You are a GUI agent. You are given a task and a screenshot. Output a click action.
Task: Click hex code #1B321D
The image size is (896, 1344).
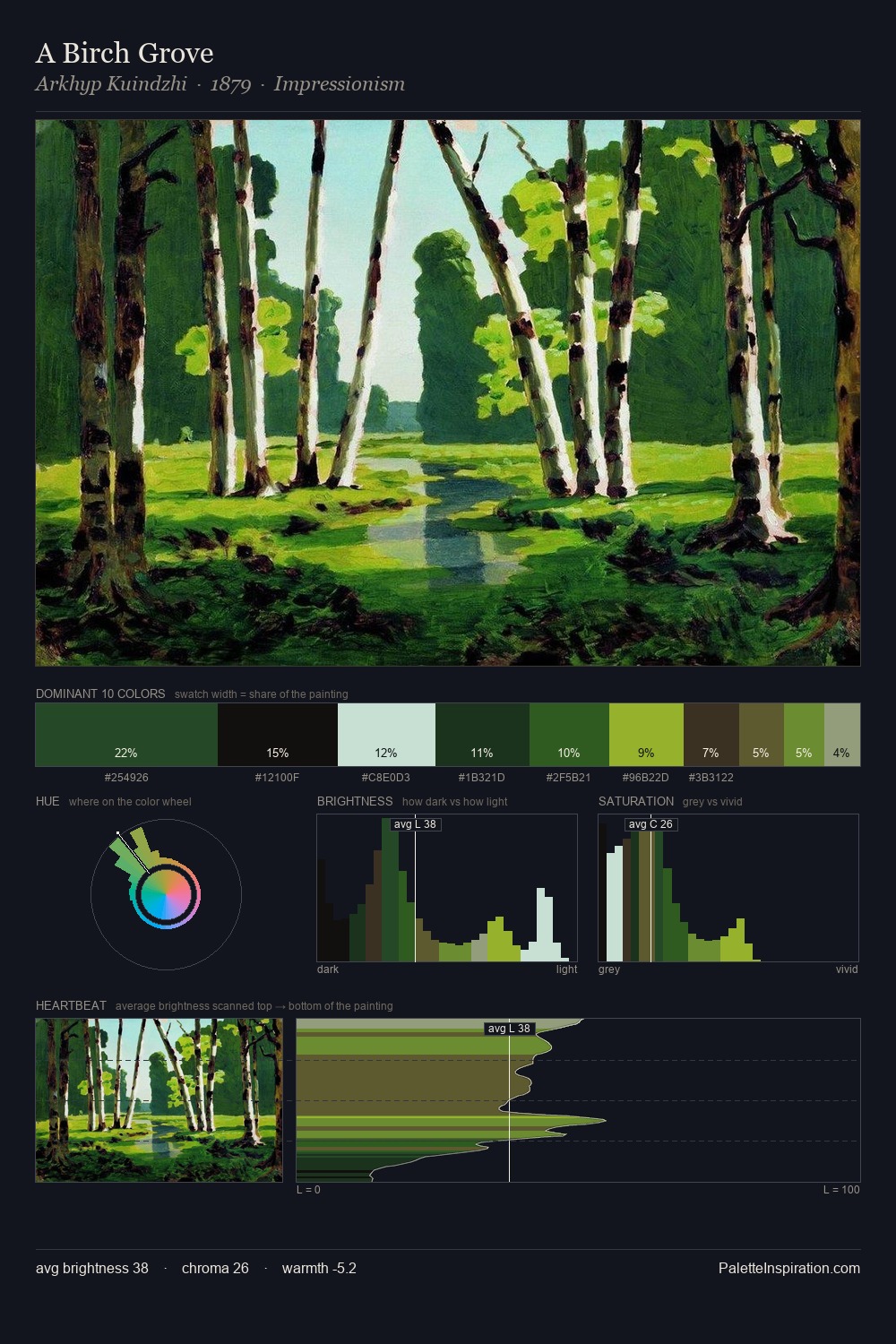[x=482, y=778]
